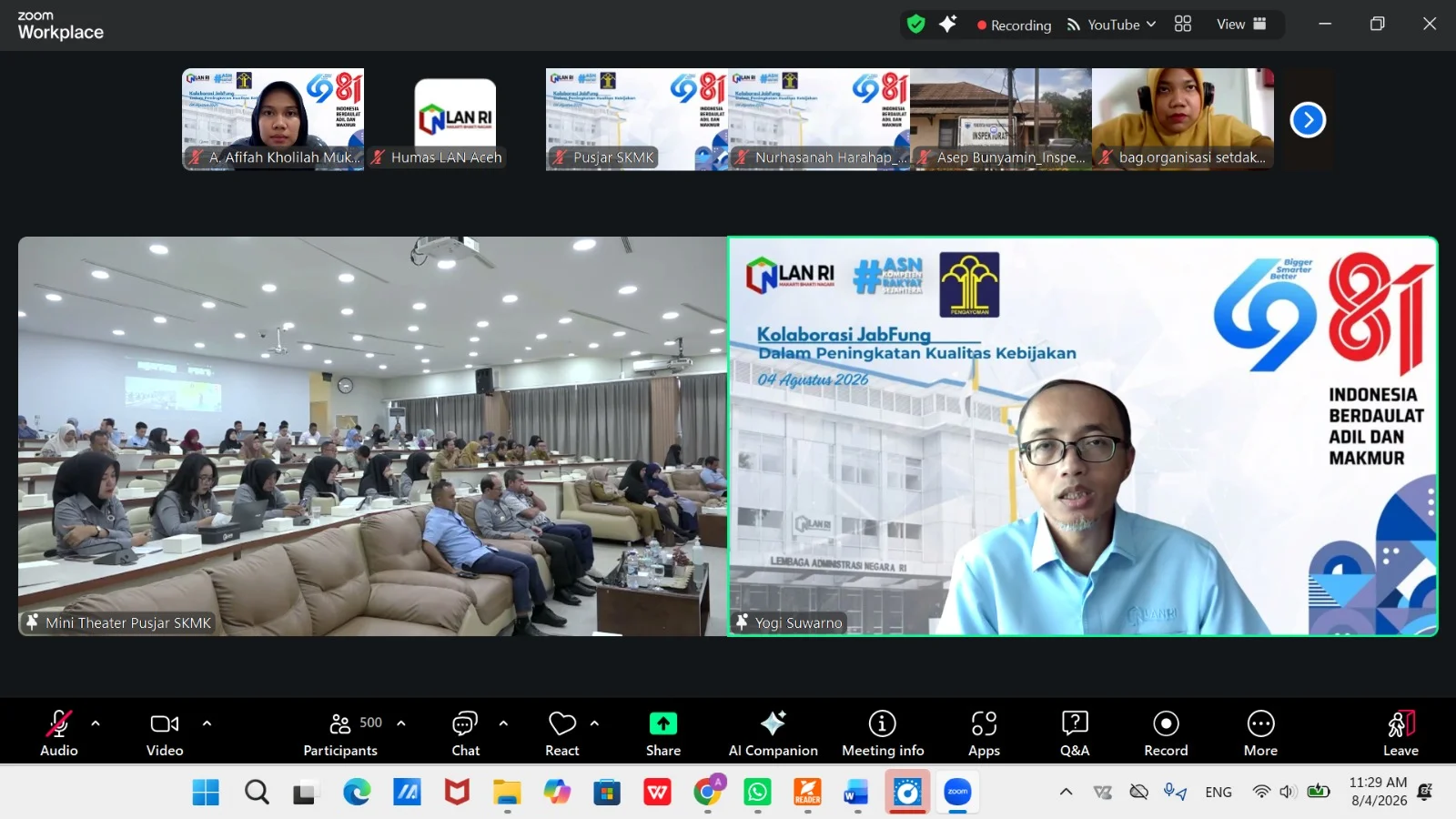Click the More options icon
Screen dimensions: 1456x819
(1260, 733)
